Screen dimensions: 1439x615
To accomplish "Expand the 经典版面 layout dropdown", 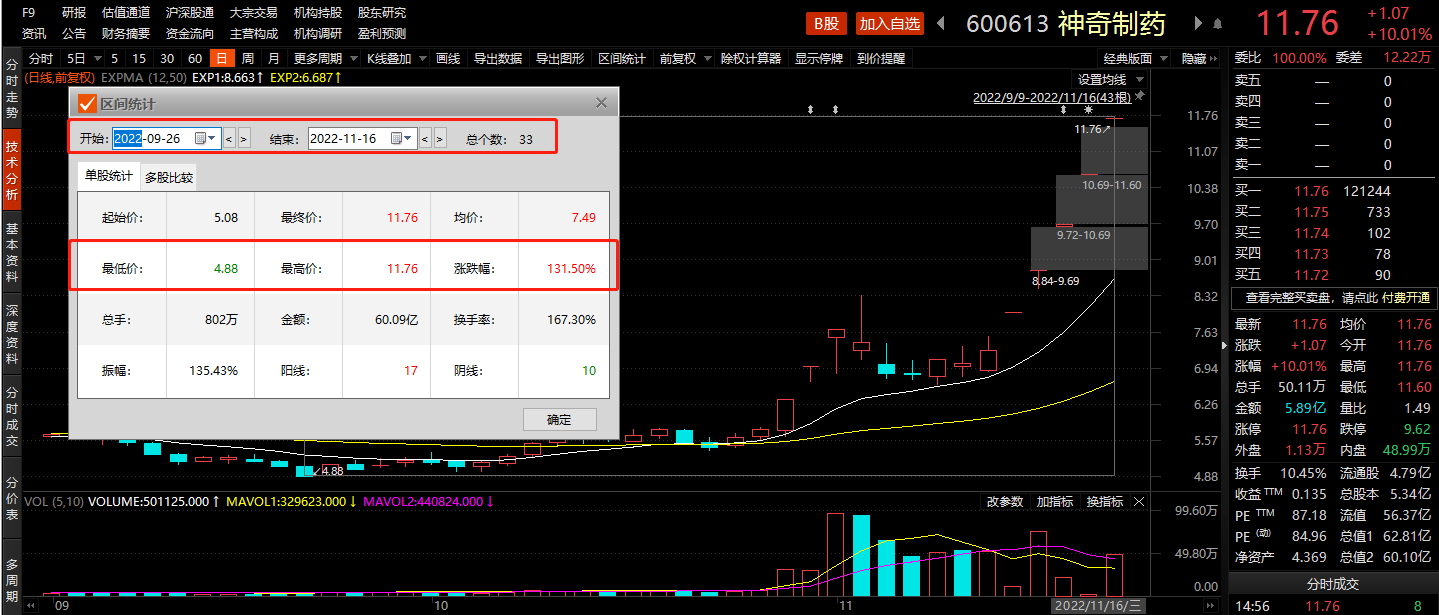I will point(1133,59).
